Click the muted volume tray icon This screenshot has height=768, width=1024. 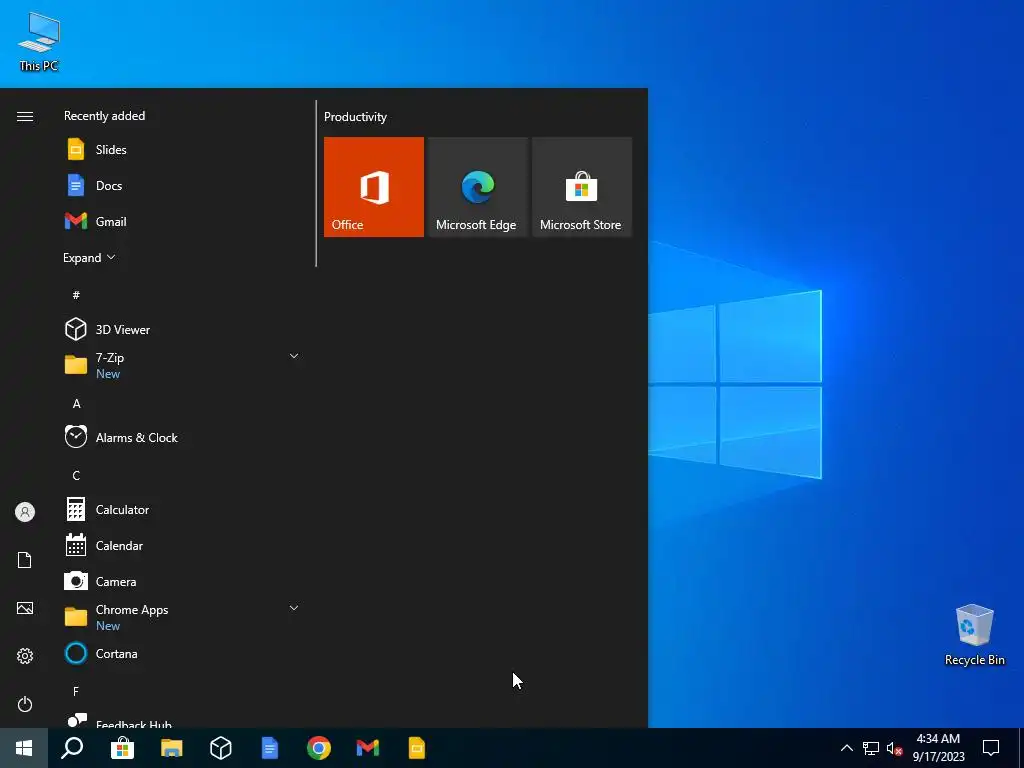click(894, 748)
